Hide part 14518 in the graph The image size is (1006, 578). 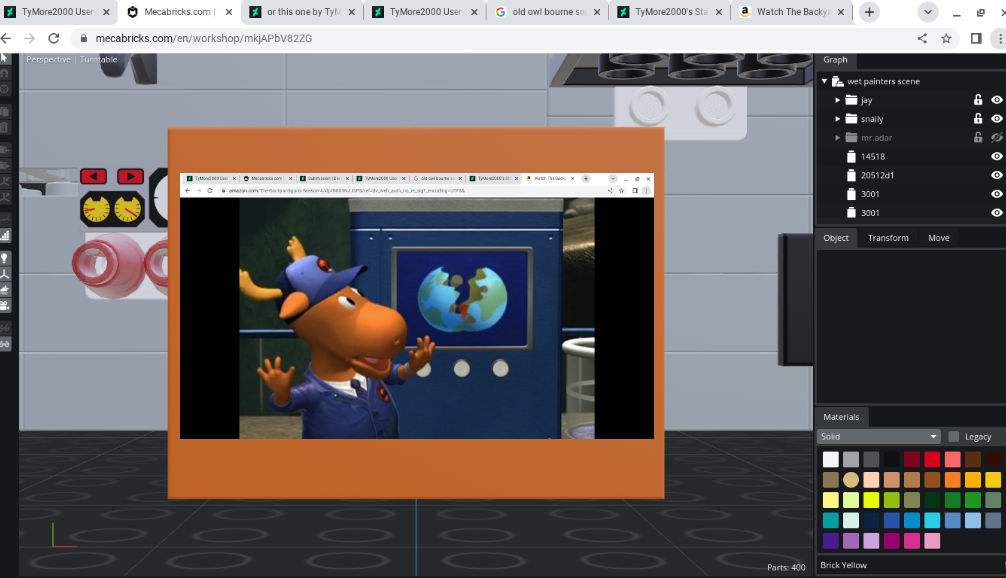(996, 156)
